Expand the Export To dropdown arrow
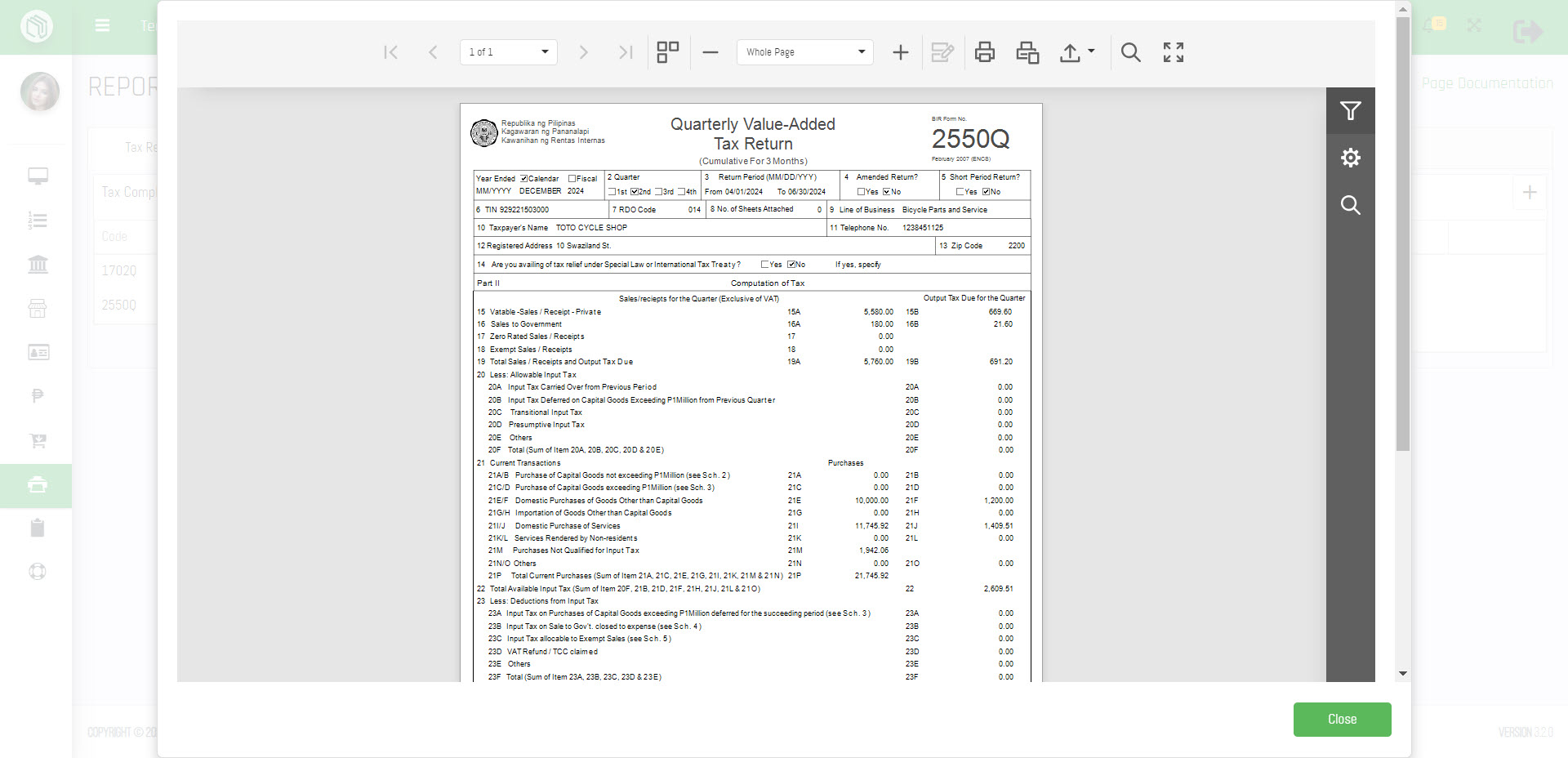The image size is (1568, 758). [x=1091, y=51]
